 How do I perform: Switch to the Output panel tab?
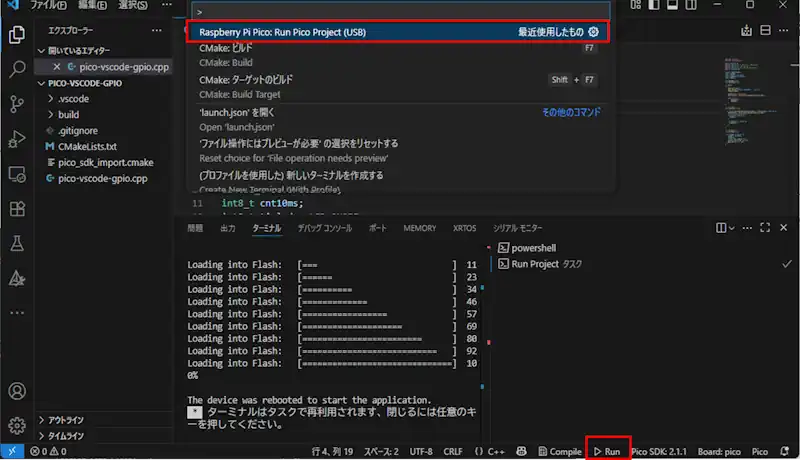coord(228,228)
